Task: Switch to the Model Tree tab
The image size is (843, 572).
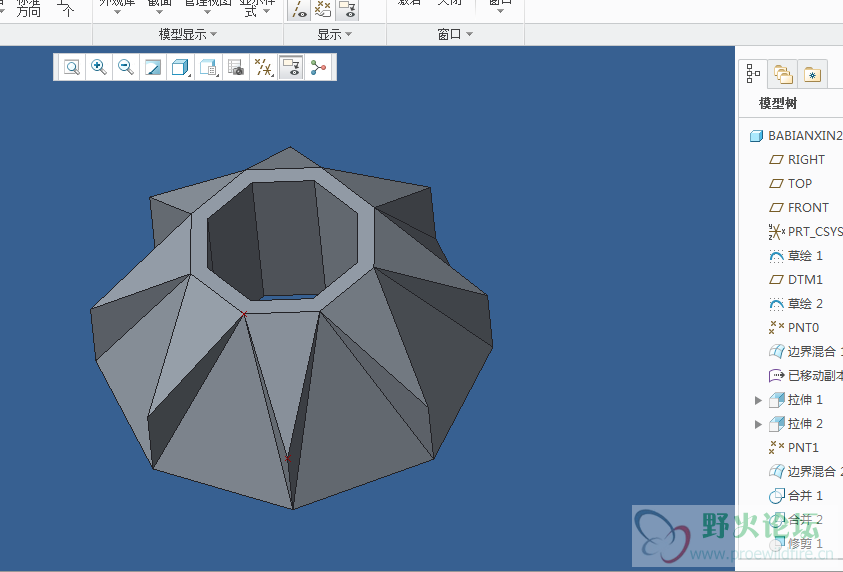Action: [754, 74]
